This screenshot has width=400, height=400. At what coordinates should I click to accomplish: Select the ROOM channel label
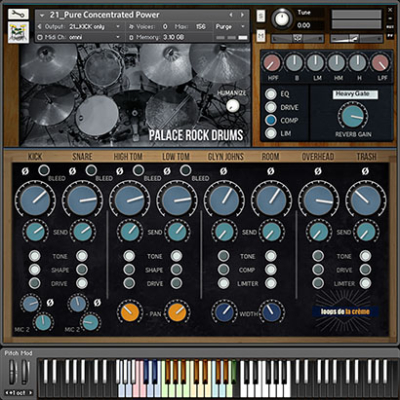click(270, 157)
